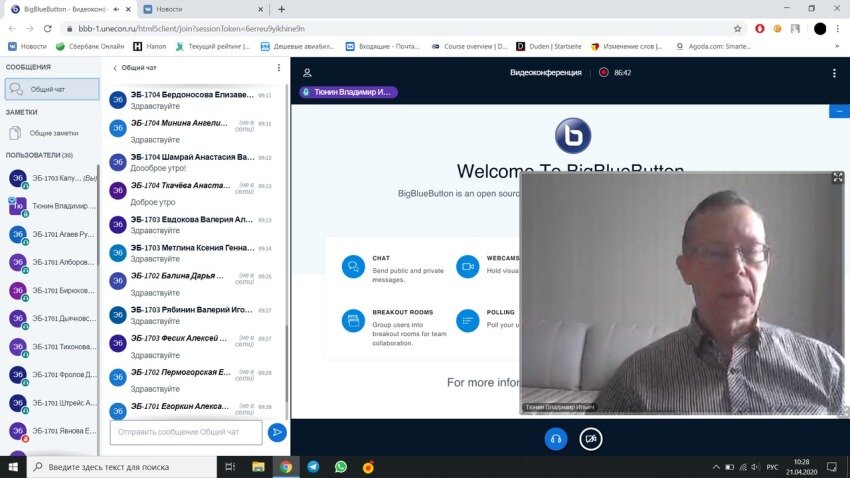This screenshot has height=478, width=850.
Task: Click the BREAKOUT ROOMS icon on slide
Action: (x=353, y=321)
